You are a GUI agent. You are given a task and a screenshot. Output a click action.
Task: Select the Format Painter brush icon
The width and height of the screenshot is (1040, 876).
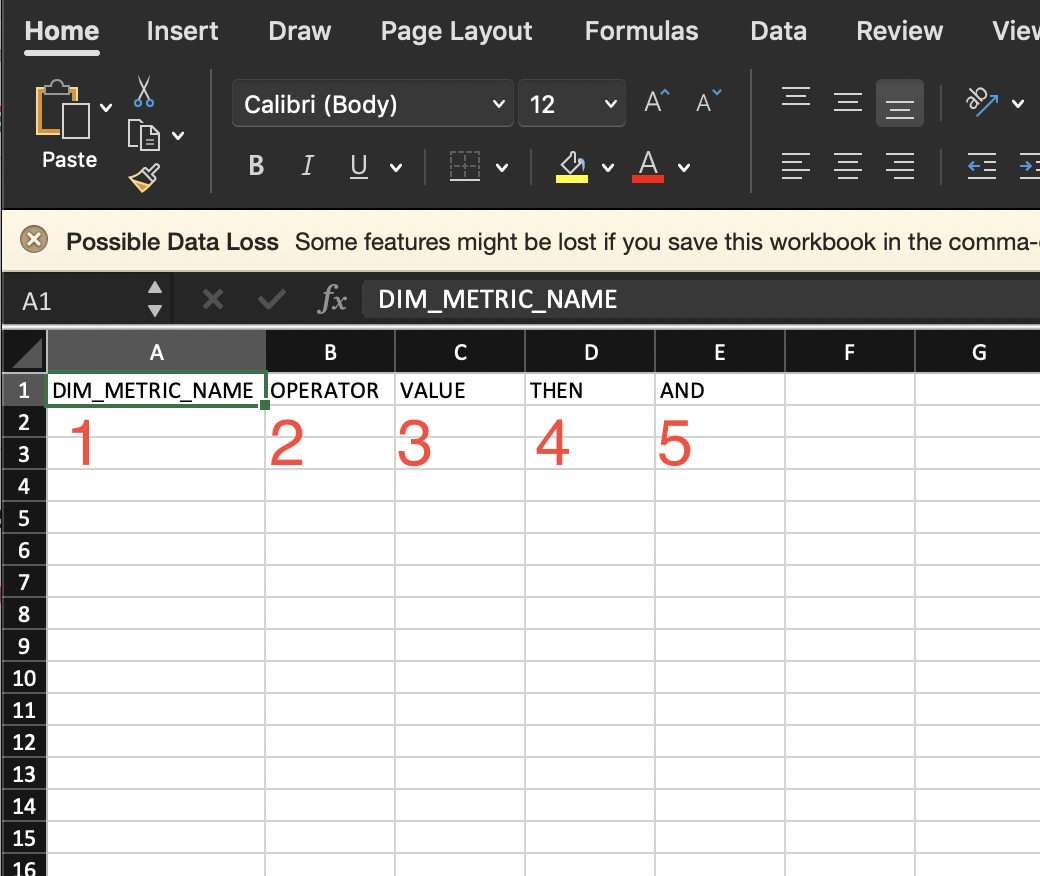pyautogui.click(x=143, y=177)
